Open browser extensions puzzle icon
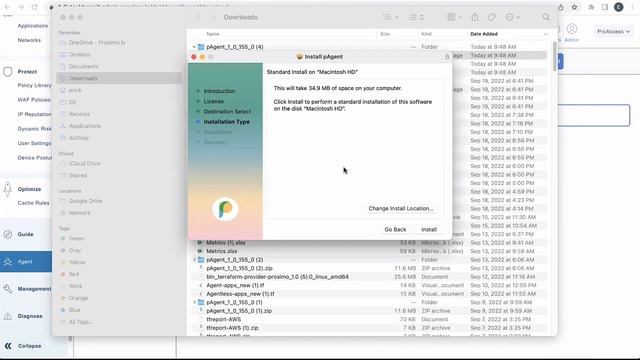The height and width of the screenshot is (360, 640). coord(591,7)
